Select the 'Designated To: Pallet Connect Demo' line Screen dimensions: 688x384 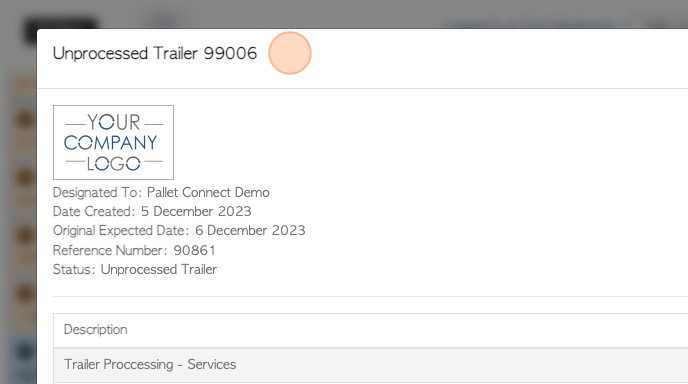pyautogui.click(x=161, y=192)
